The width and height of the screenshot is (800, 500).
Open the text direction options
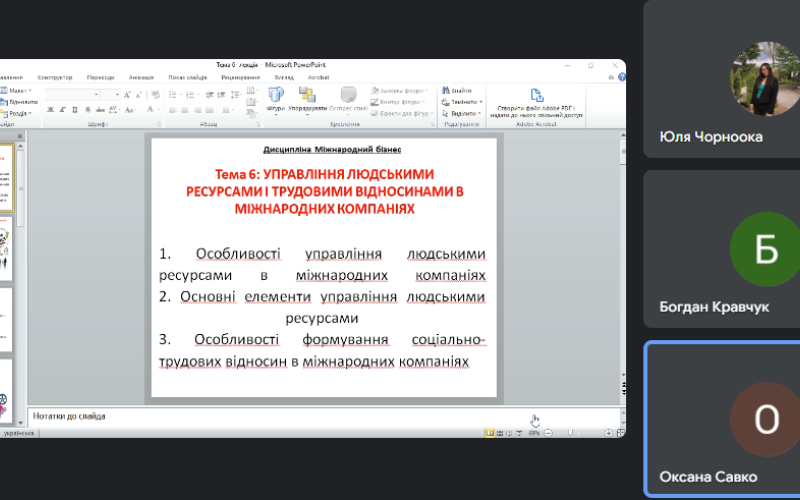point(251,91)
